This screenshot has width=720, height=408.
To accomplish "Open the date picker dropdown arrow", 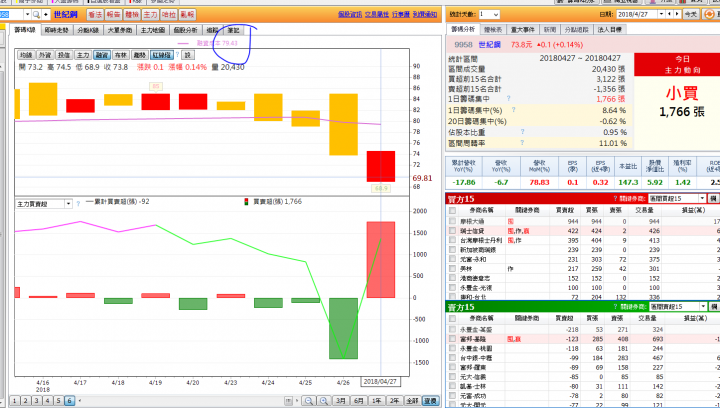I will click(x=661, y=14).
